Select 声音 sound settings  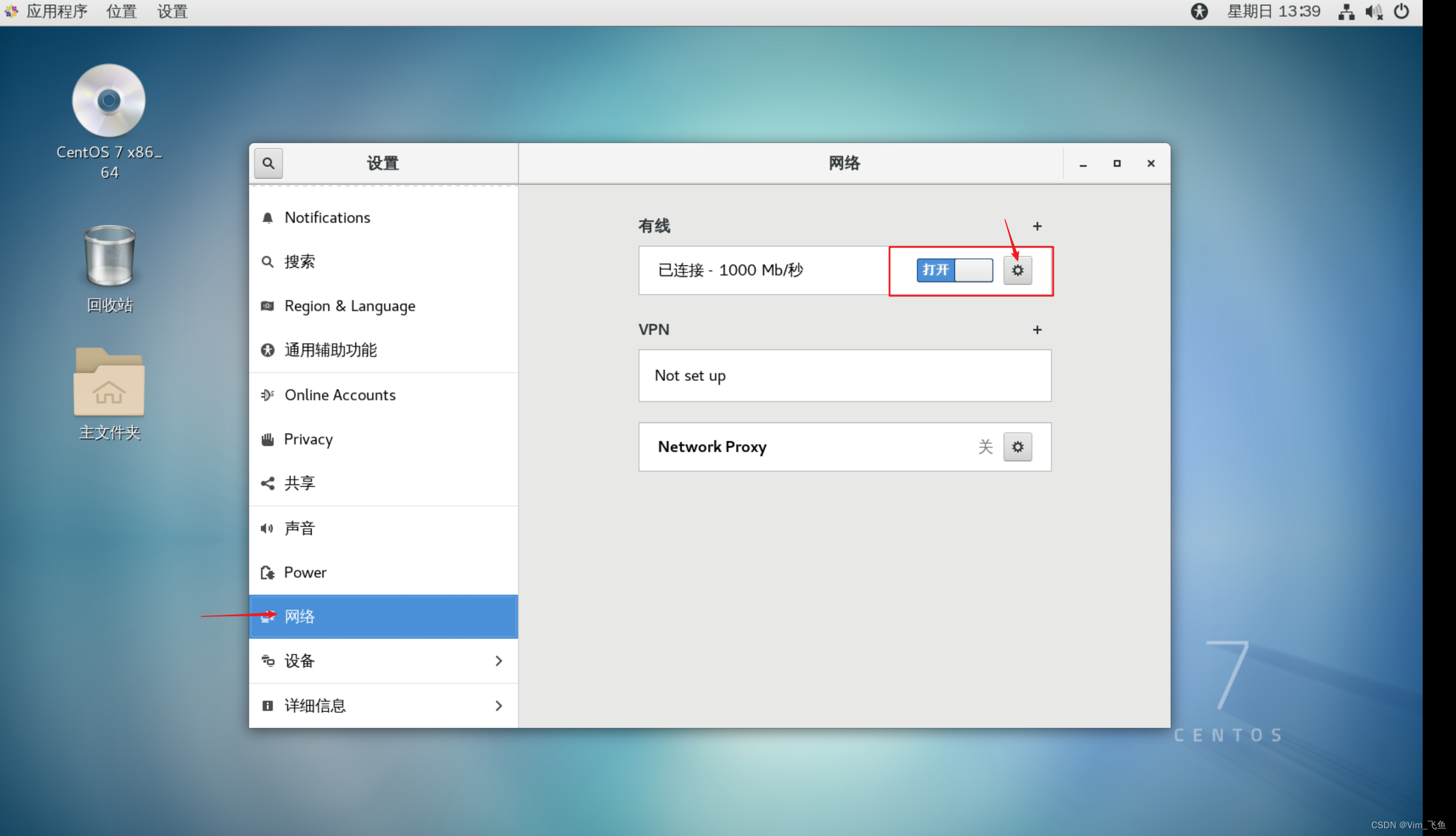point(300,528)
